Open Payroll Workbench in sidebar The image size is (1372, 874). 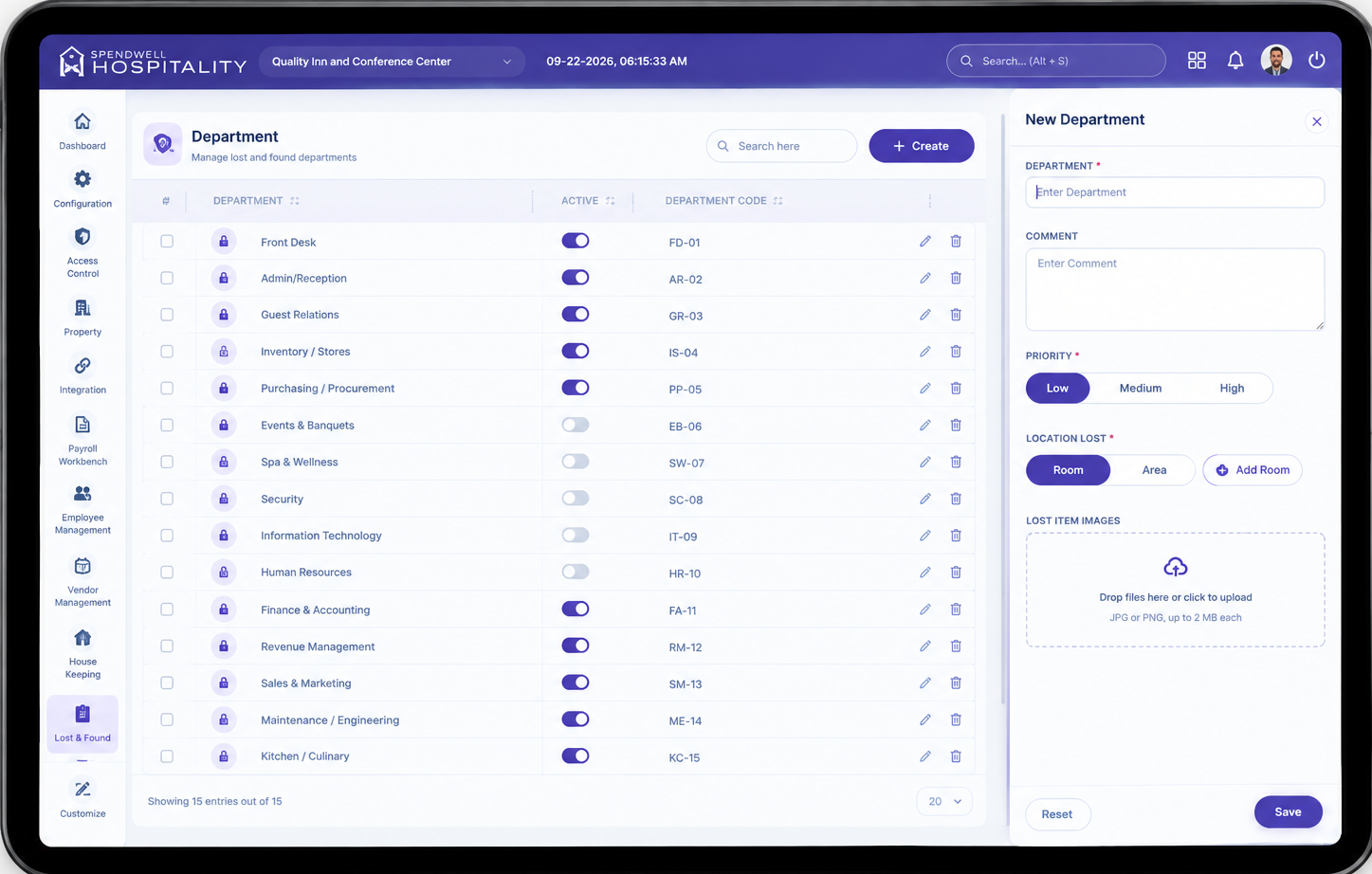(x=82, y=441)
